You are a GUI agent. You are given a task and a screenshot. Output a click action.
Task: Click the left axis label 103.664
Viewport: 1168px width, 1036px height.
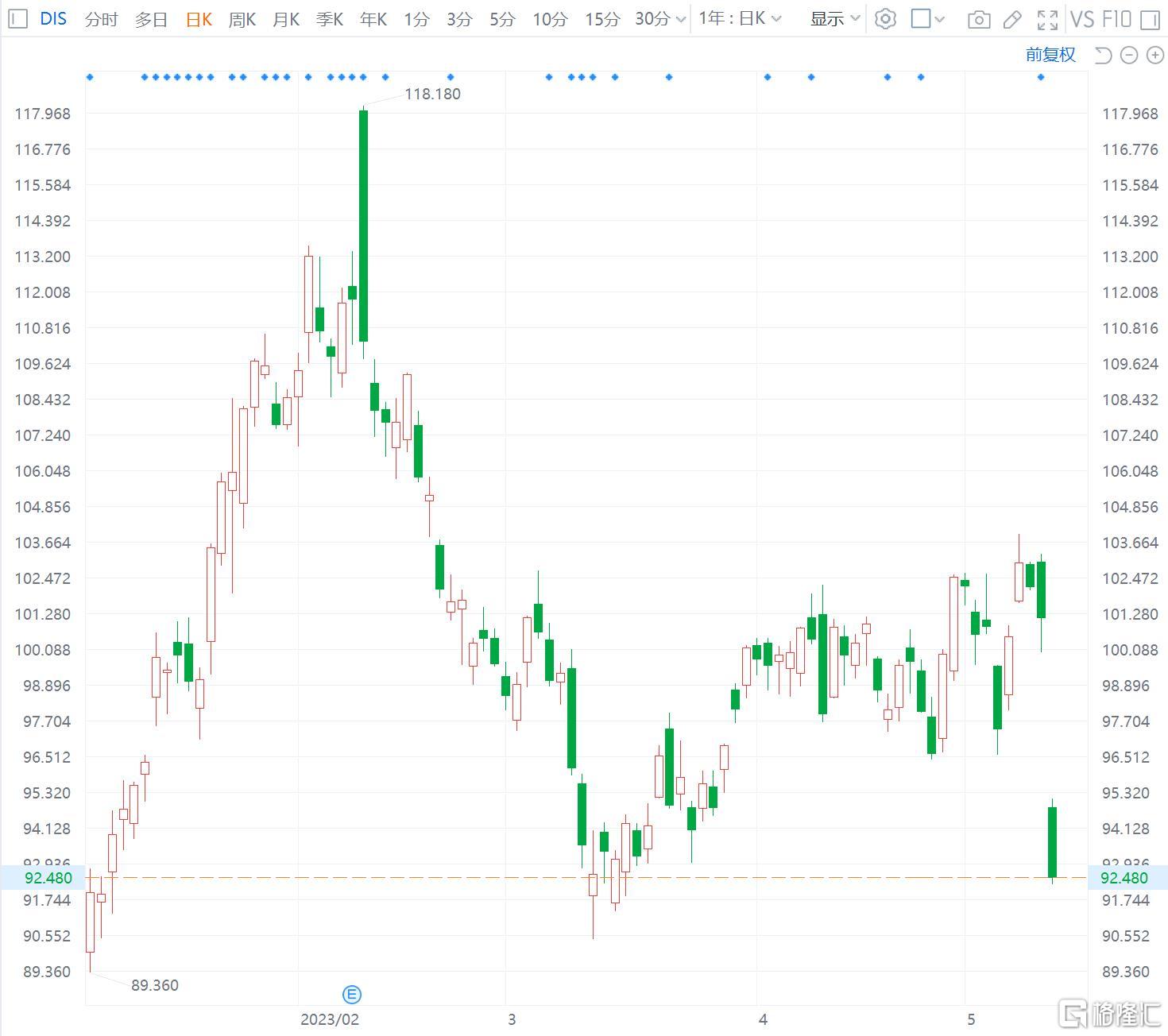[x=43, y=543]
